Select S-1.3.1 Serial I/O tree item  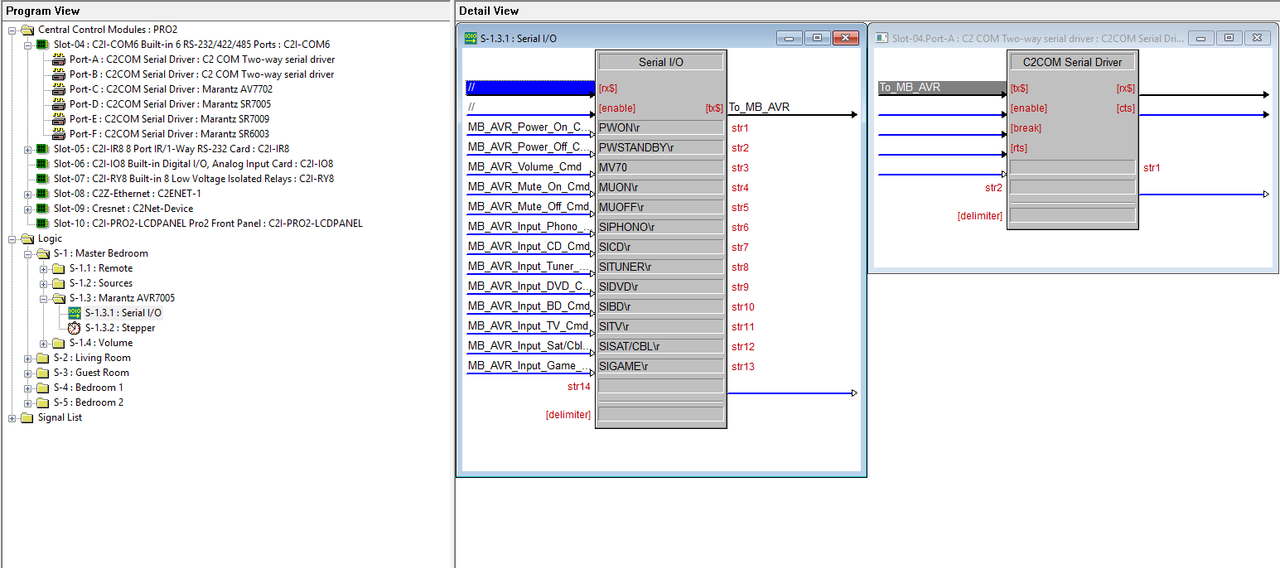click(123, 313)
